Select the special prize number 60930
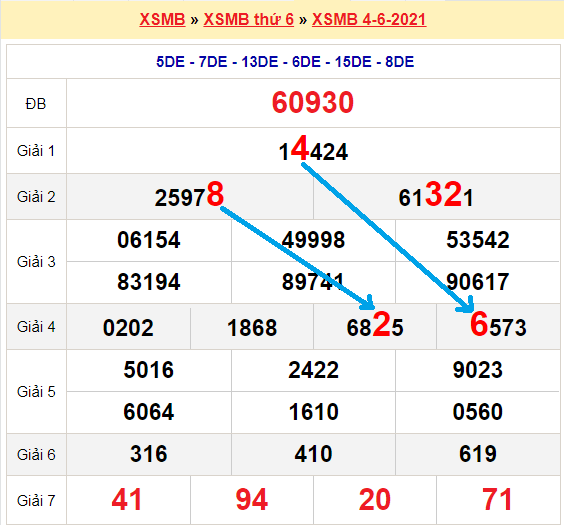 pos(313,103)
